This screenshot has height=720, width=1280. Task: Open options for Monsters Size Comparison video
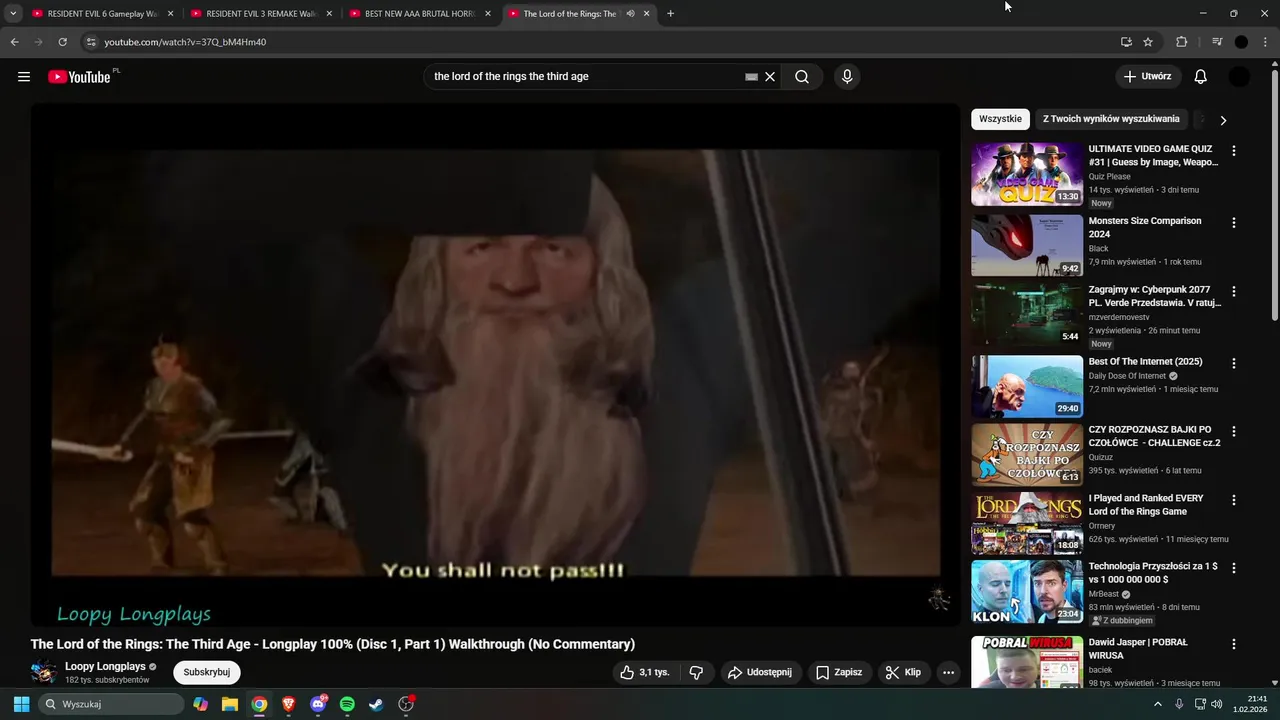pyautogui.click(x=1233, y=223)
